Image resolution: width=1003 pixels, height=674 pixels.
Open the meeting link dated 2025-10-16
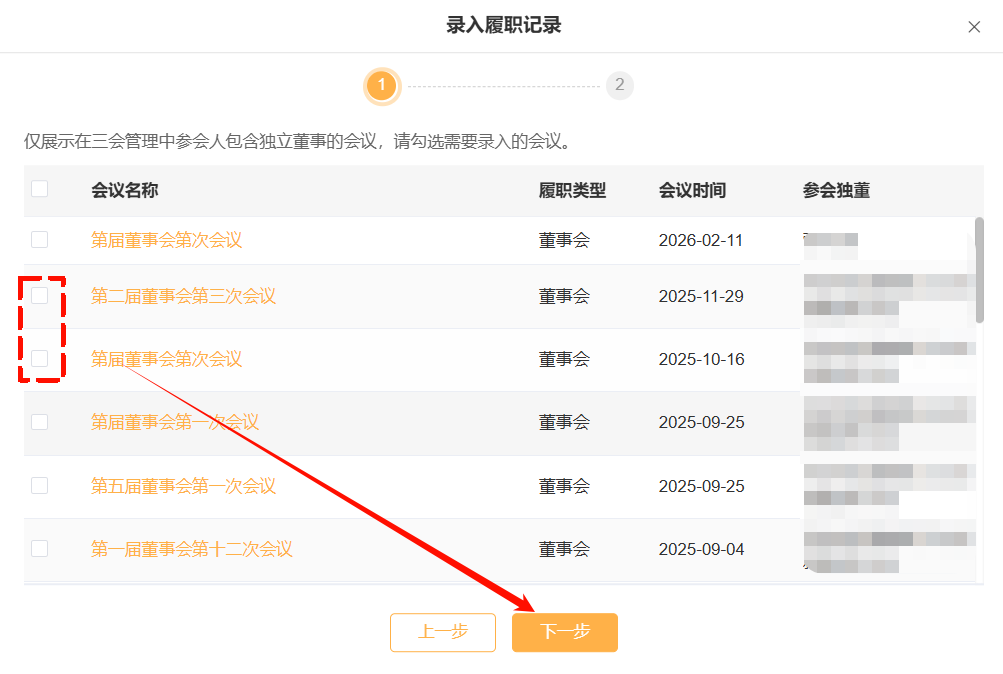pos(166,359)
